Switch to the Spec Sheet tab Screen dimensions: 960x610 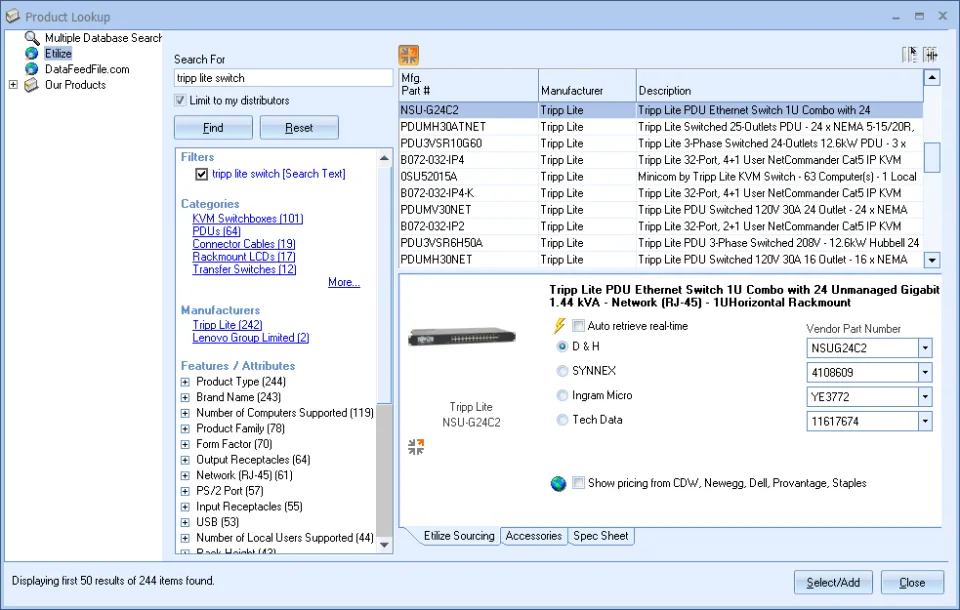click(601, 536)
